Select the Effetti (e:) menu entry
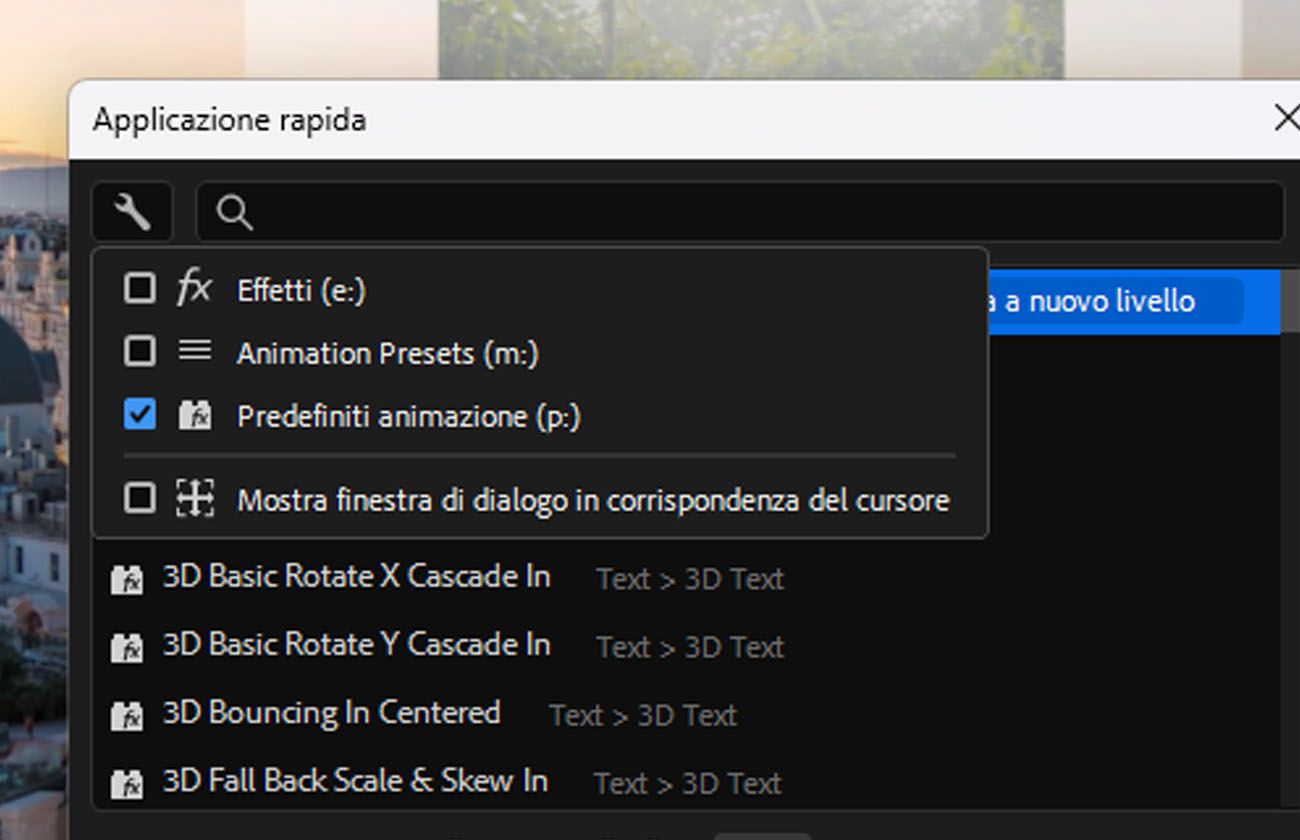 pyautogui.click(x=301, y=290)
